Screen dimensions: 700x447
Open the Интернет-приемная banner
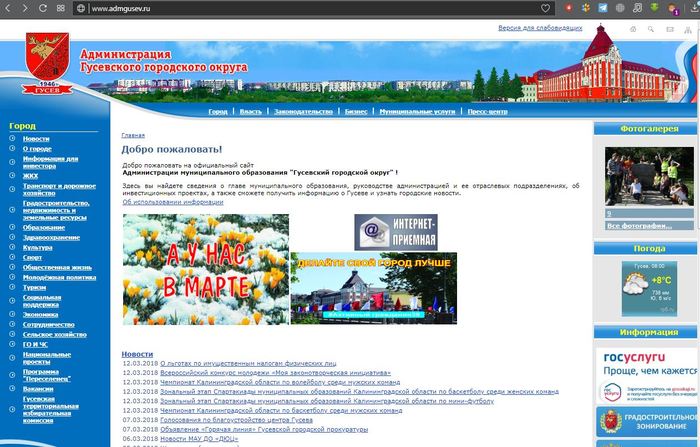coord(396,231)
